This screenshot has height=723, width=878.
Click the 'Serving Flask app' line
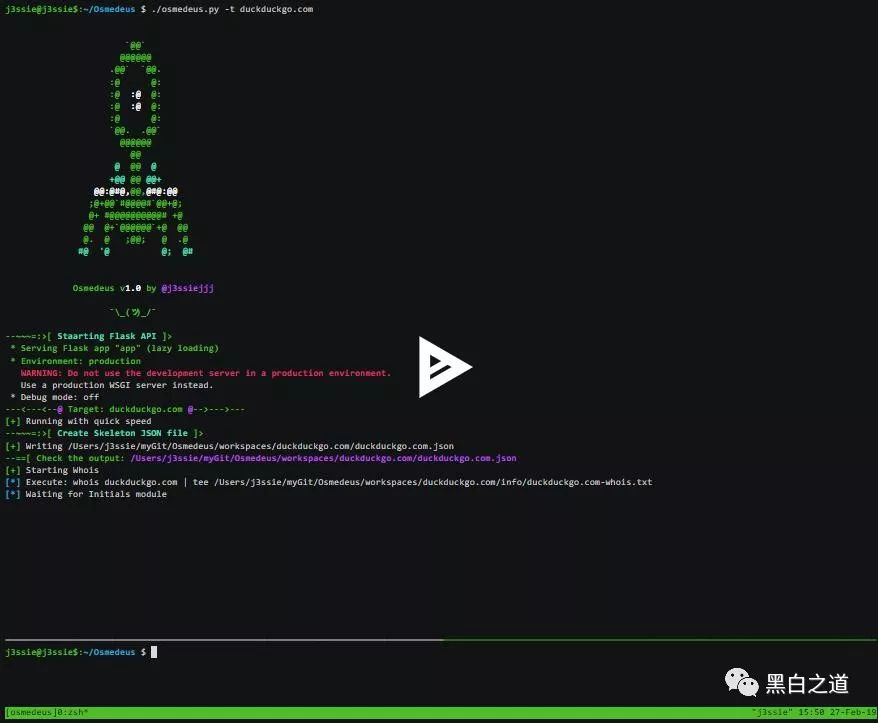(114, 348)
